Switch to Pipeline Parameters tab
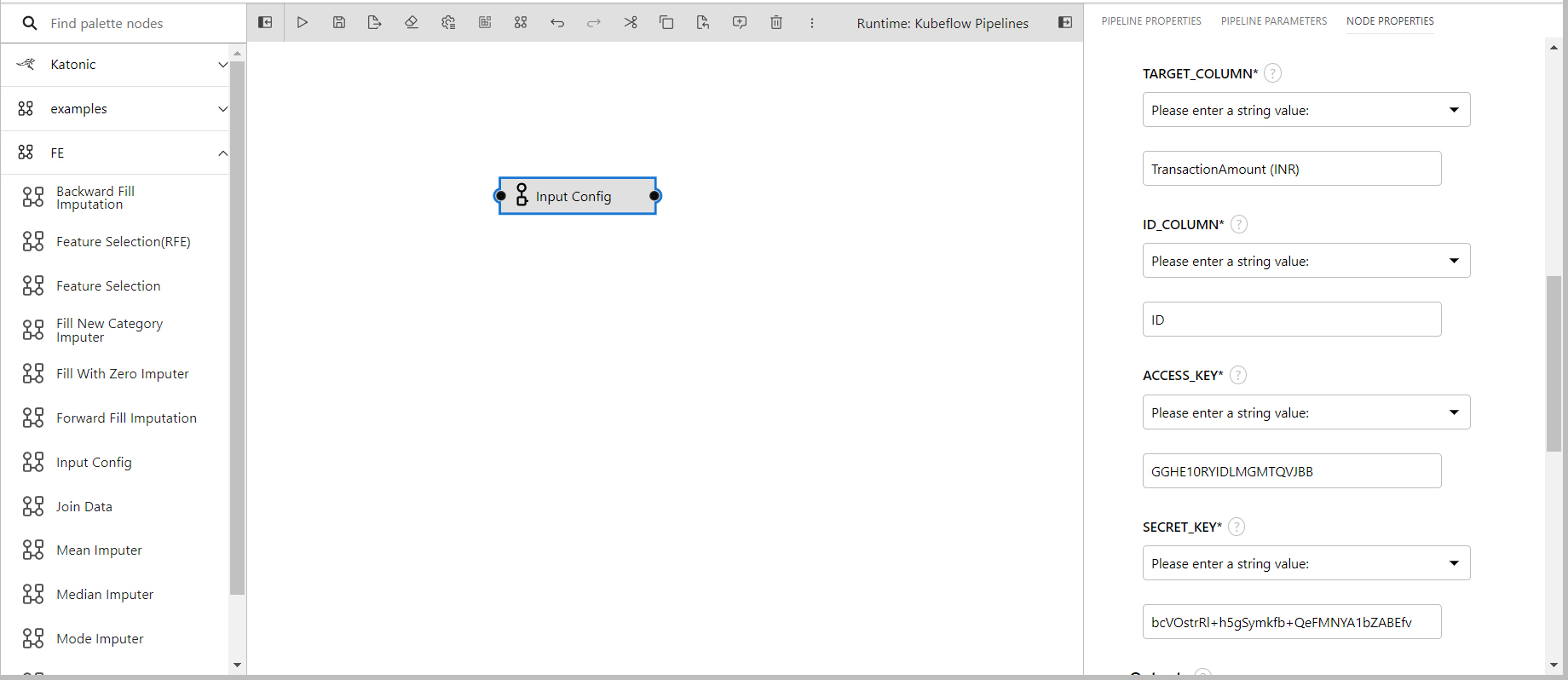The width and height of the screenshot is (1568, 680). [1274, 21]
